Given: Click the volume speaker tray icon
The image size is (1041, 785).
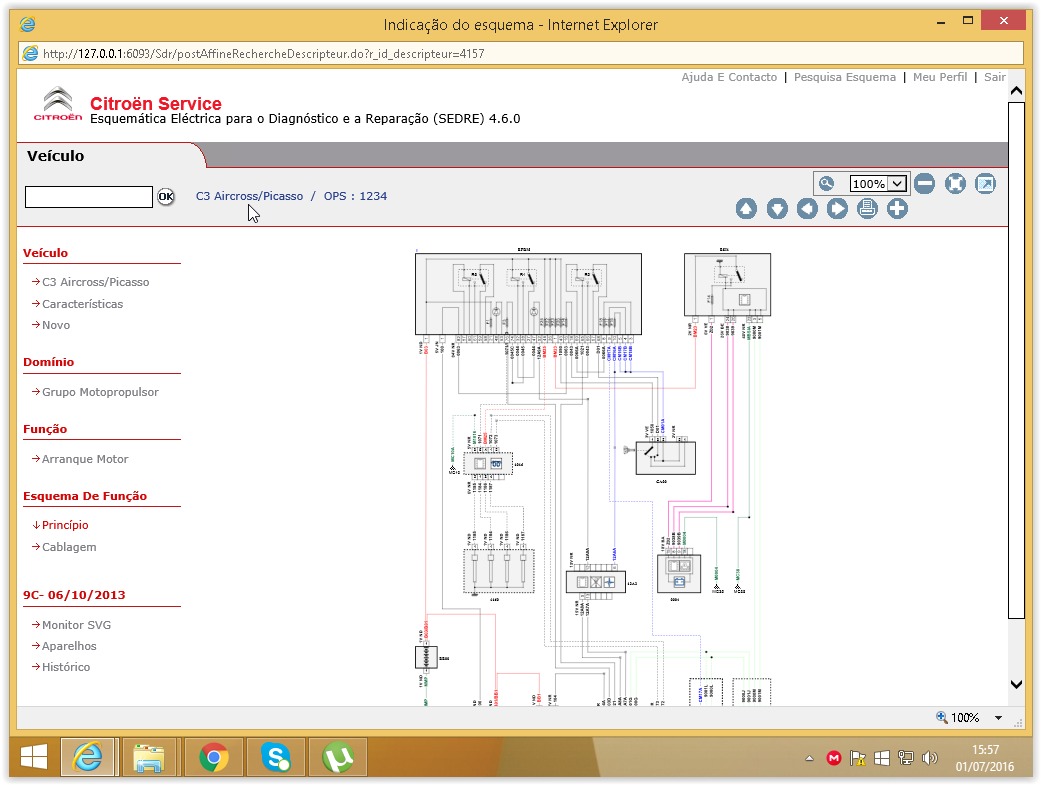Looking at the screenshot, I should point(929,758).
